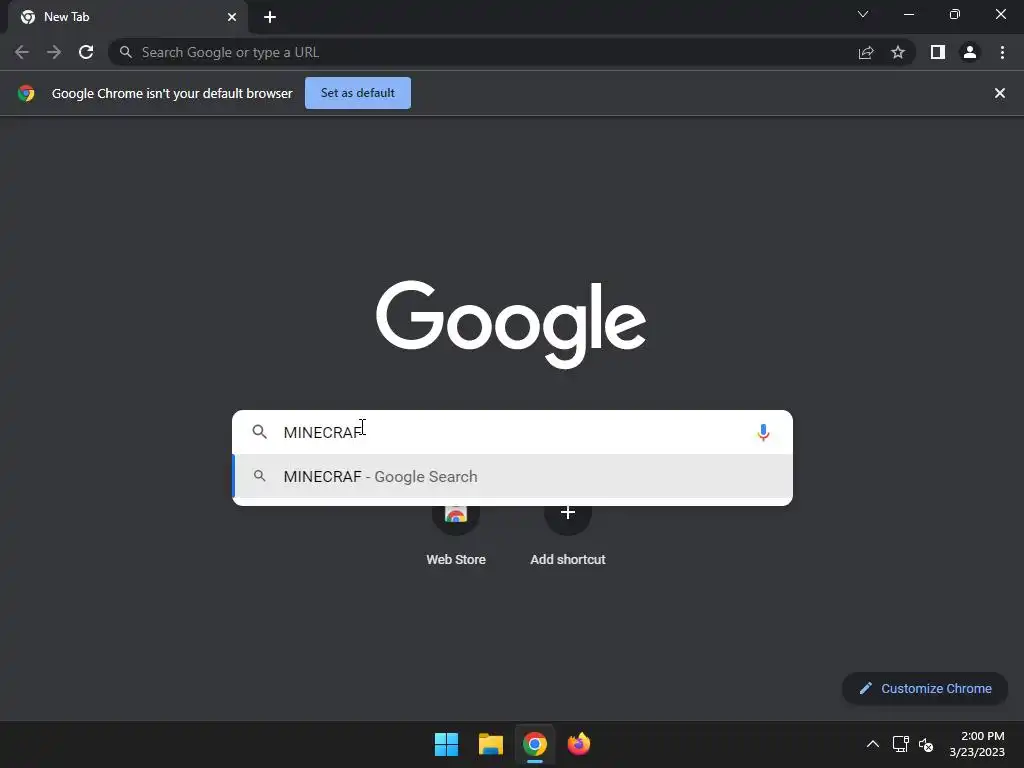1024x768 pixels.
Task: Open the profile avatar menu
Action: point(970,52)
